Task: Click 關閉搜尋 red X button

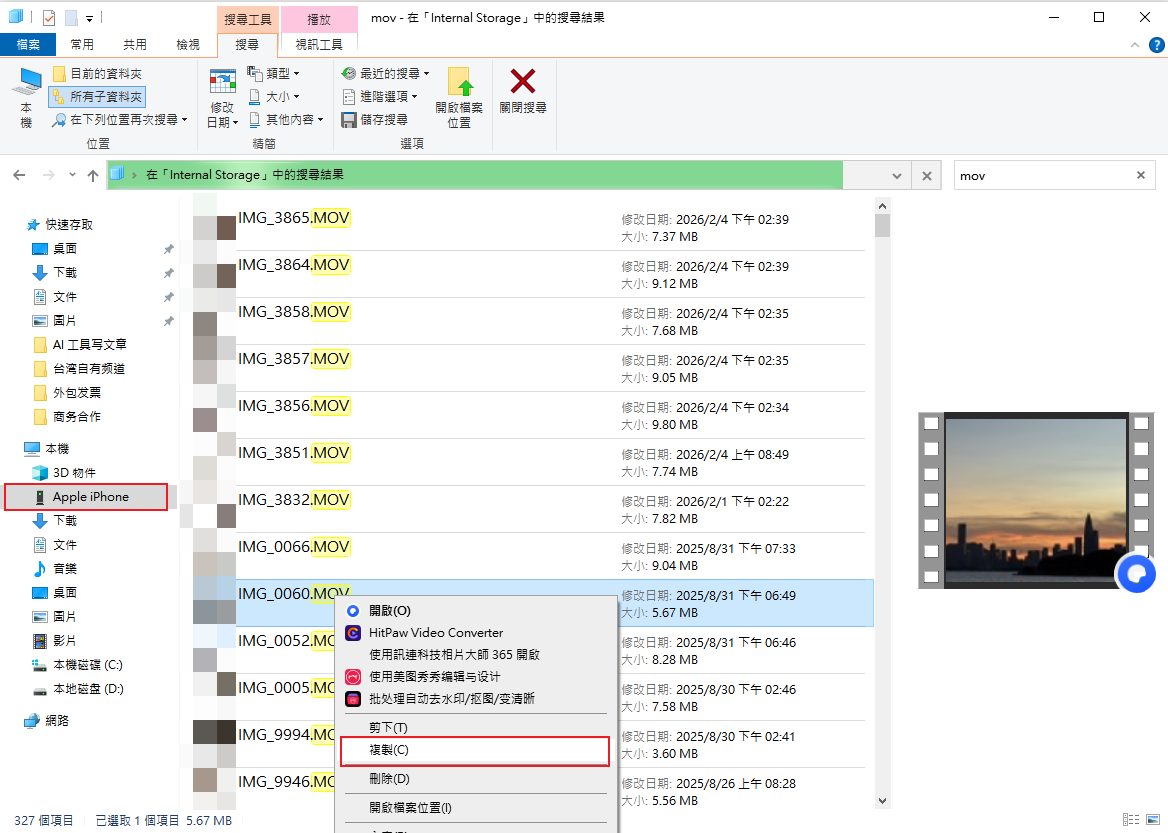Action: [523, 91]
